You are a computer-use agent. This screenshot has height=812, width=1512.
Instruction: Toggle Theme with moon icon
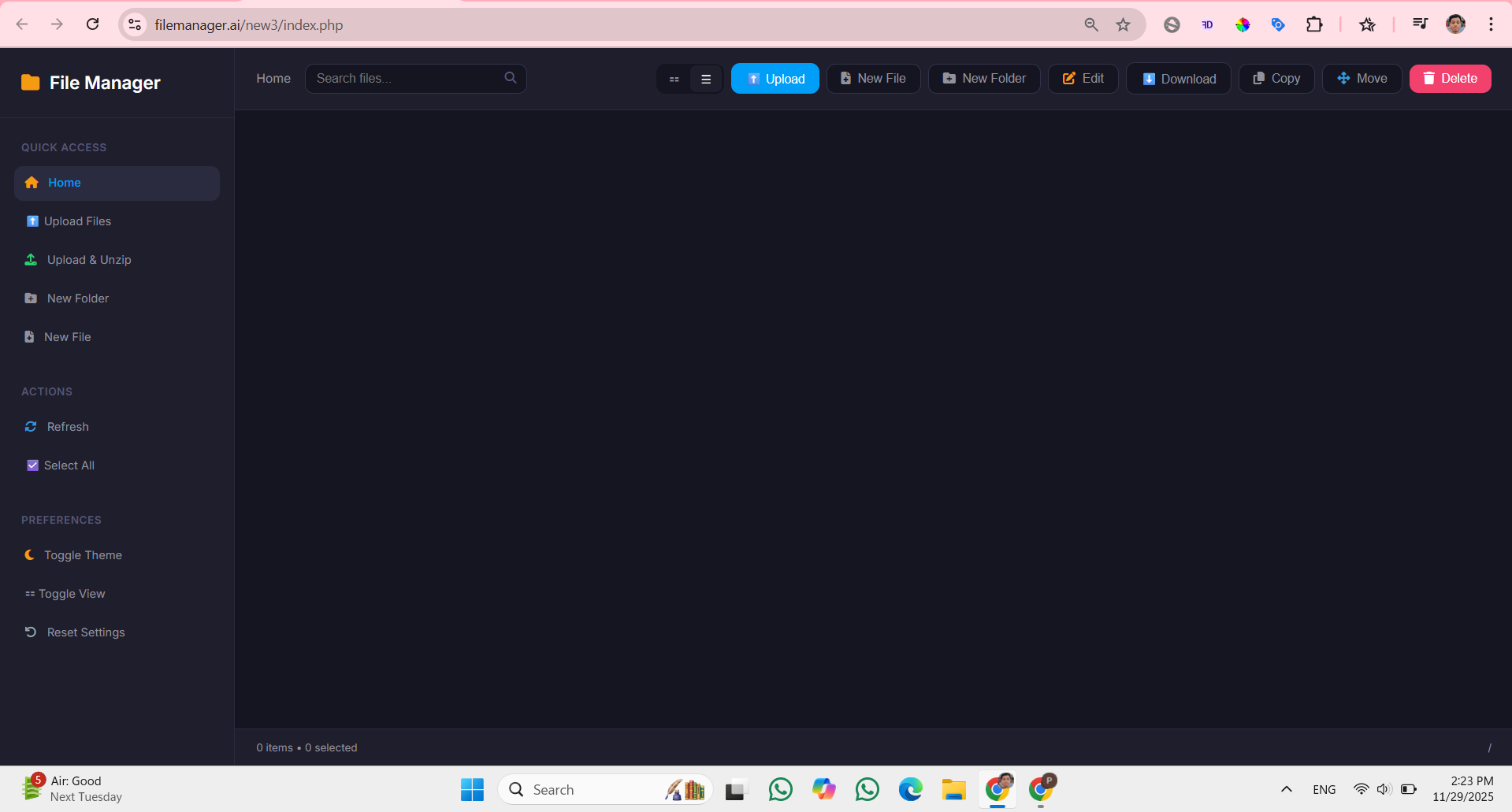coord(82,555)
